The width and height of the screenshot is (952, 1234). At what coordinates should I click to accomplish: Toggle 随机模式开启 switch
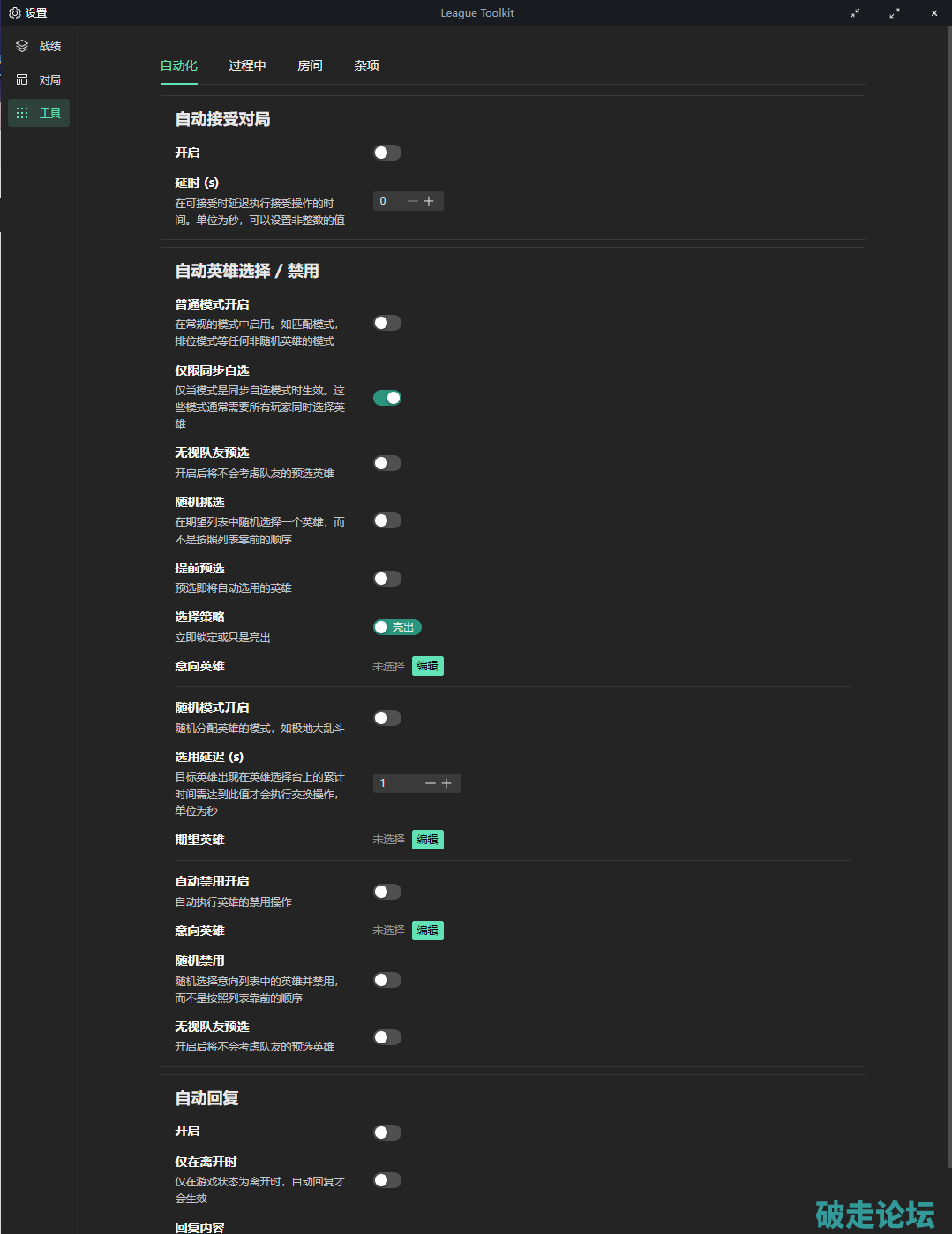click(x=386, y=718)
